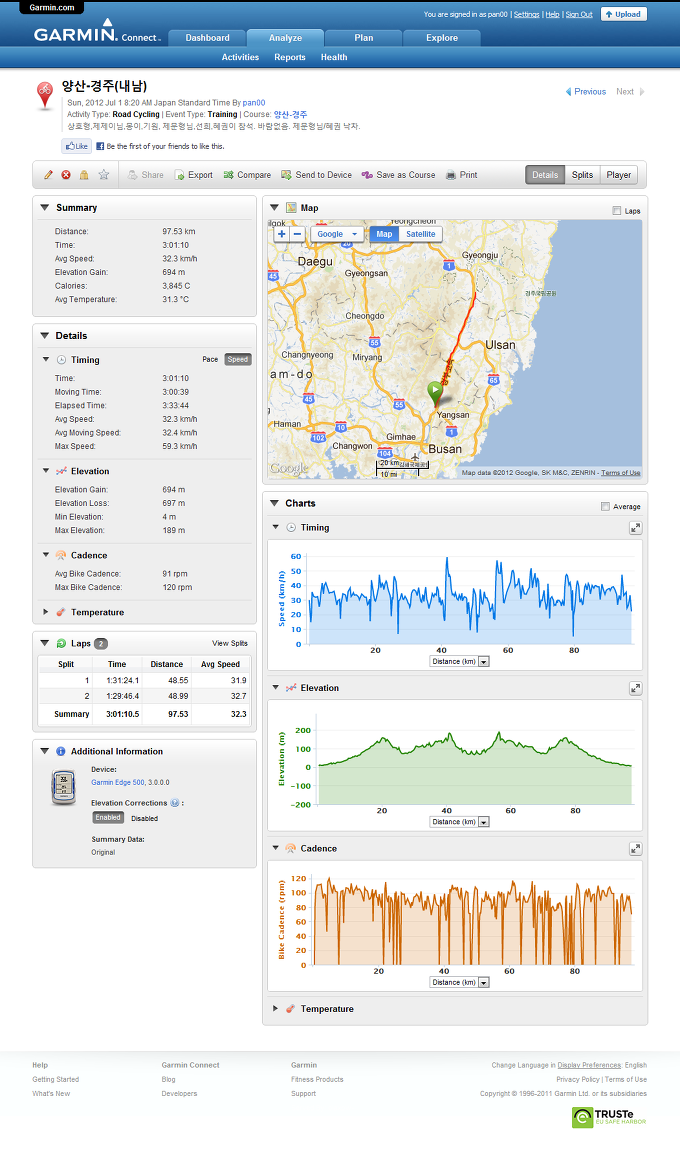
Task: Open the Developers footer link
Action: (179, 1094)
